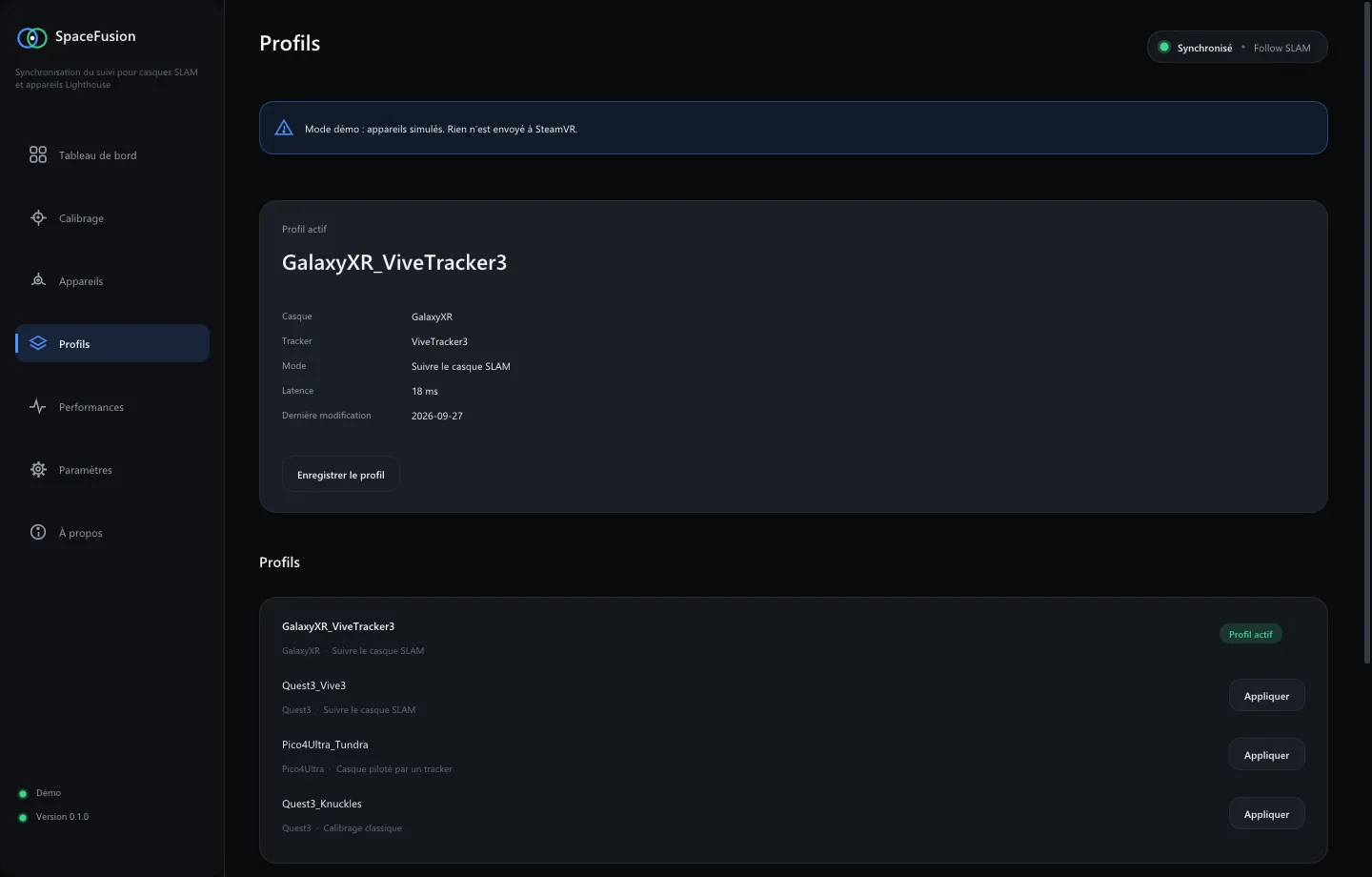Open the Appareils page
This screenshot has height=877, width=1372.
click(x=112, y=280)
